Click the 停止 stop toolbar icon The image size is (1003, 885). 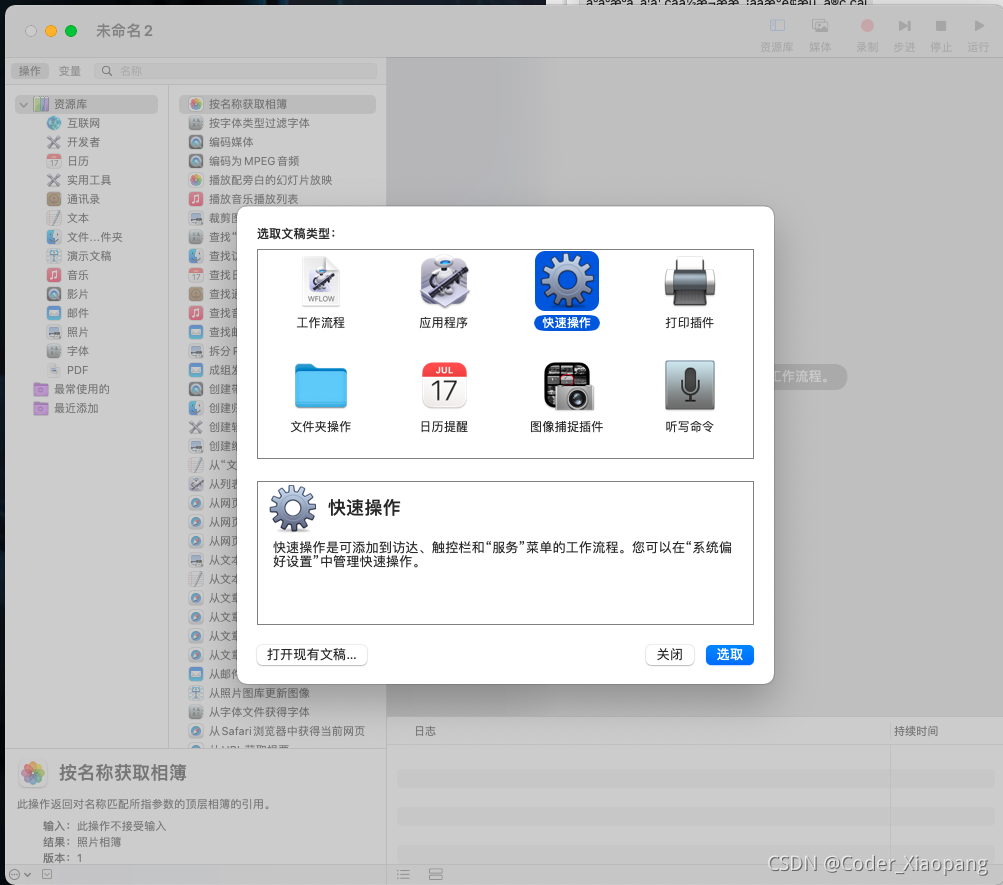(940, 26)
